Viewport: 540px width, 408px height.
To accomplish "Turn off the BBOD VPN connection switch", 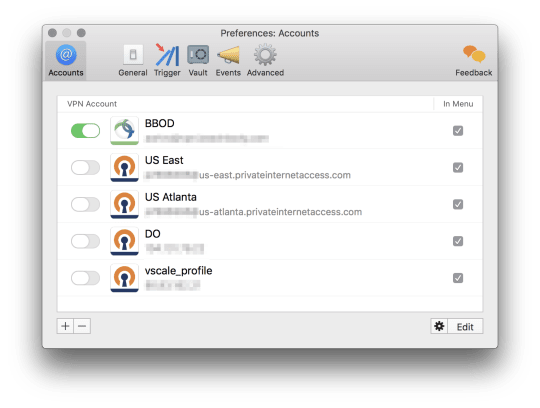I will coord(85,131).
